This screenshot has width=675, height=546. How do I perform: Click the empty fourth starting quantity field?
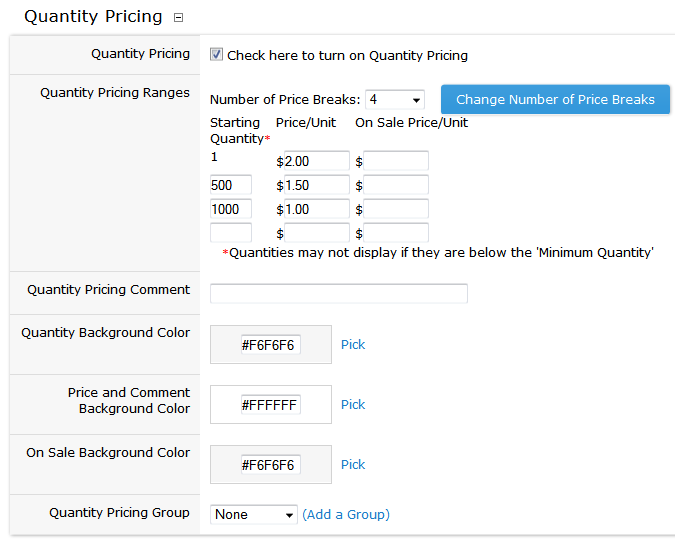[231, 233]
